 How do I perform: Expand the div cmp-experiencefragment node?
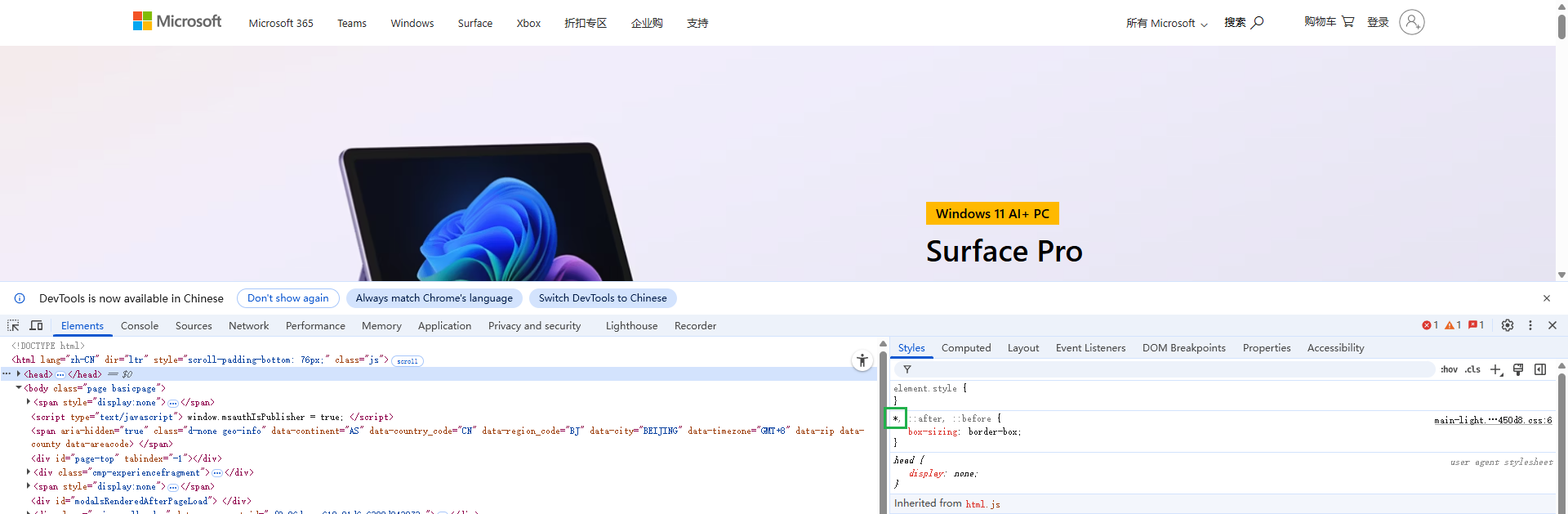coord(29,472)
